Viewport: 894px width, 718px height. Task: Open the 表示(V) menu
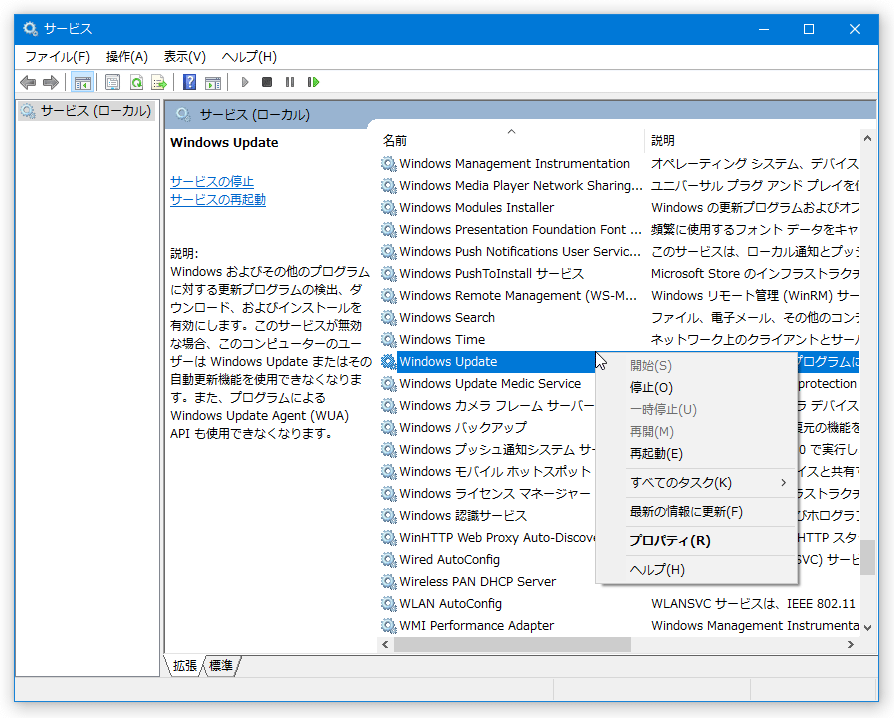coord(184,57)
